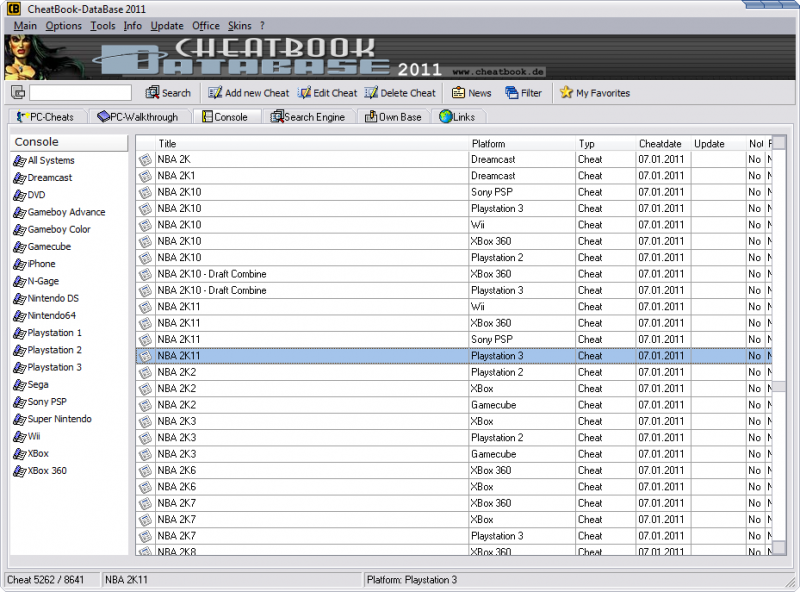This screenshot has height=592, width=800.
Task: Click the DVD sidebar icon
Action: (19, 195)
